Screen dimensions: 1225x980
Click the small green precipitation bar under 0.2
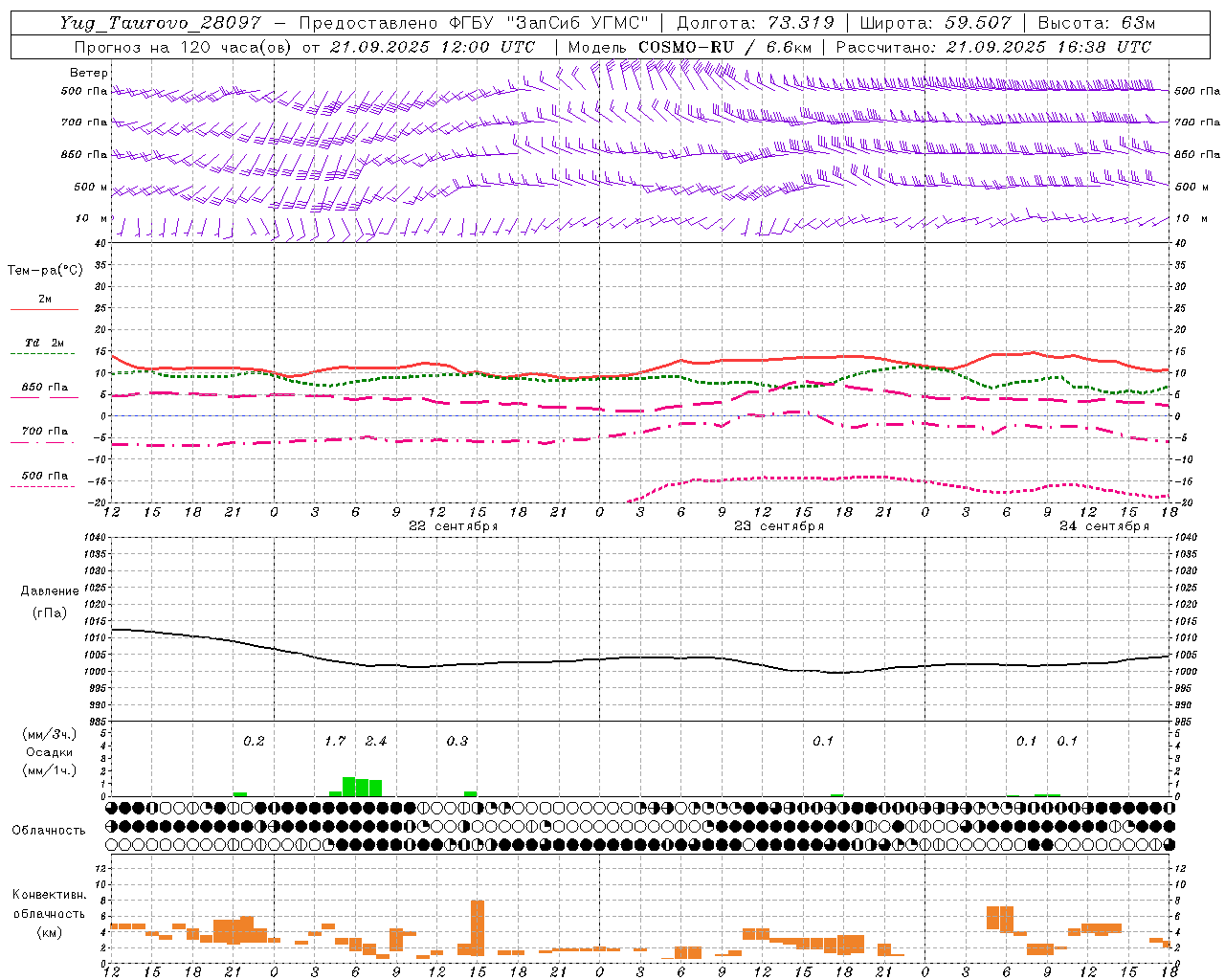coord(240,793)
